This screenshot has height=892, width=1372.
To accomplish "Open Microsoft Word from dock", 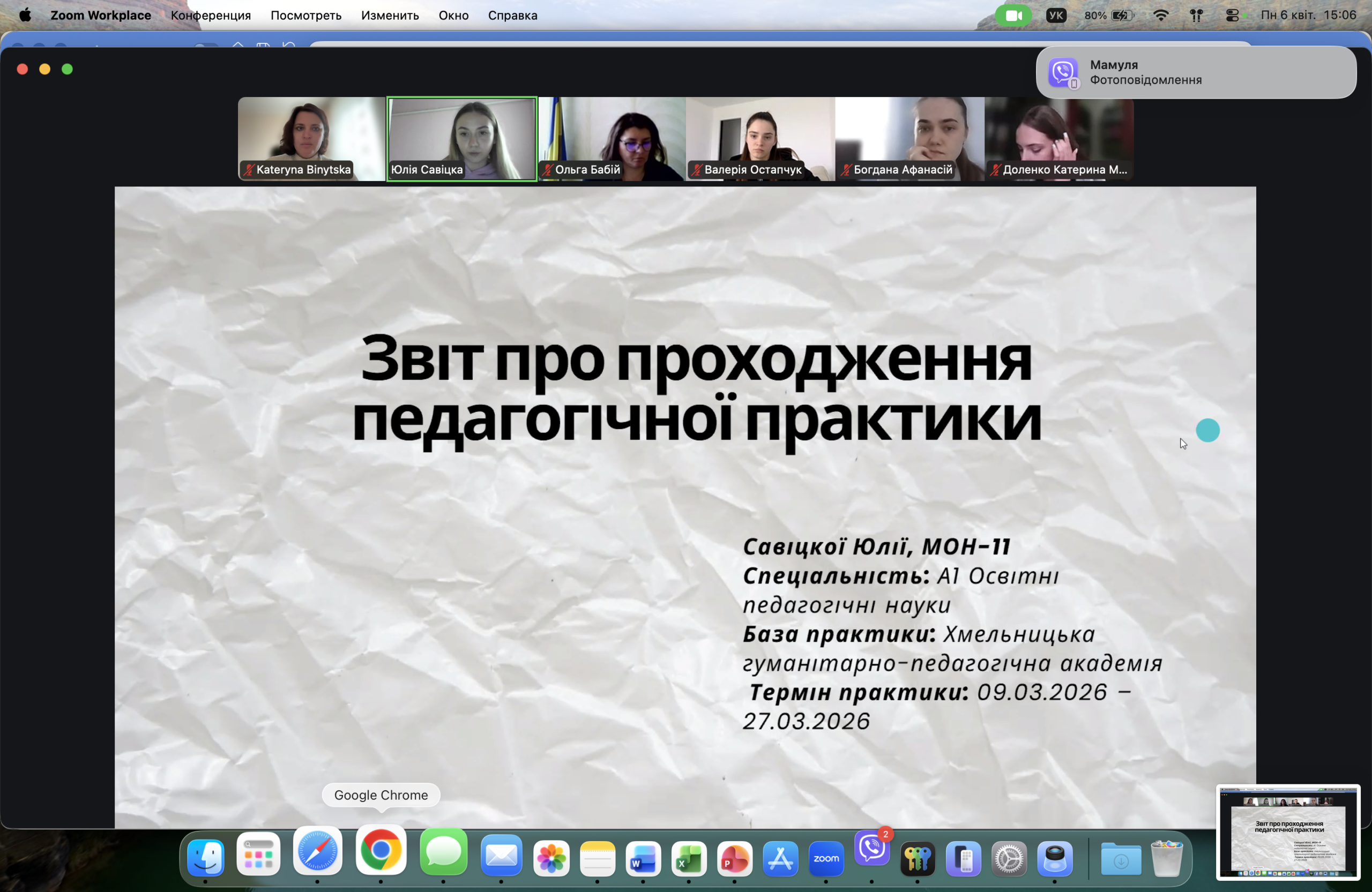I will (643, 859).
